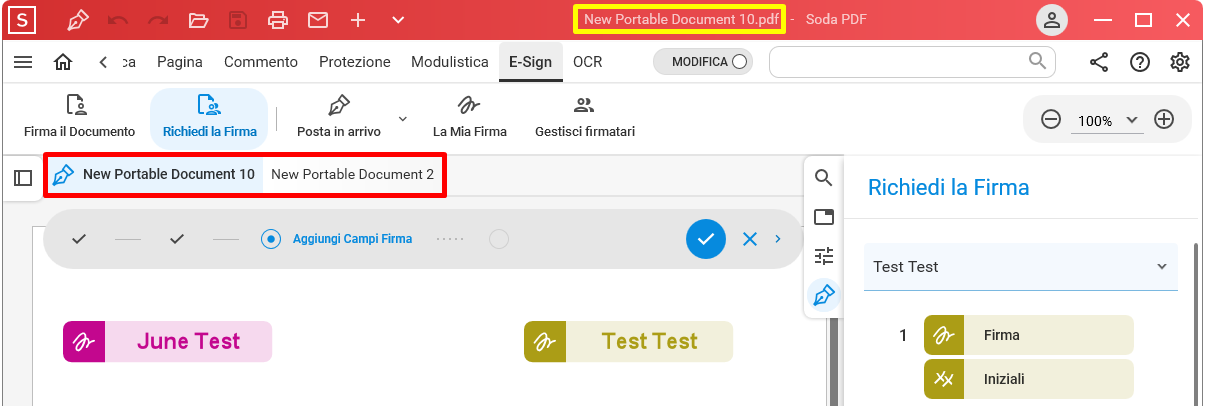Select the Iniziali field button

[x=1029, y=379]
